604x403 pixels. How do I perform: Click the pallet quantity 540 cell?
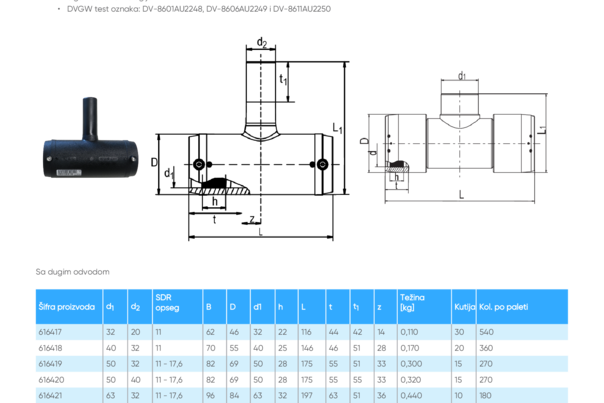point(486,332)
